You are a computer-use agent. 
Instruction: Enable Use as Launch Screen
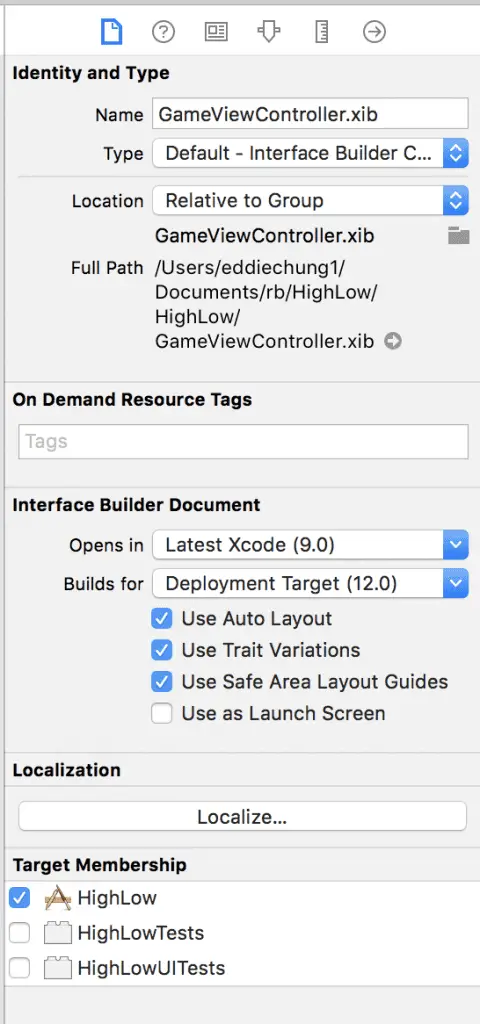click(162, 713)
